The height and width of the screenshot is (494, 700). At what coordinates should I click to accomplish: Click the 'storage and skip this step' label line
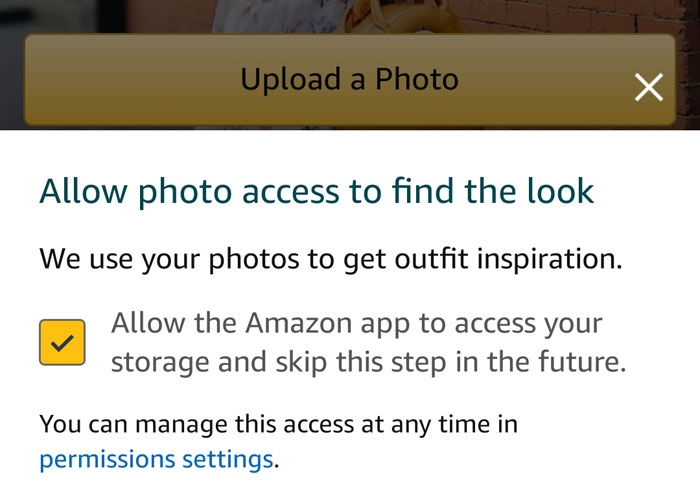(x=368, y=362)
